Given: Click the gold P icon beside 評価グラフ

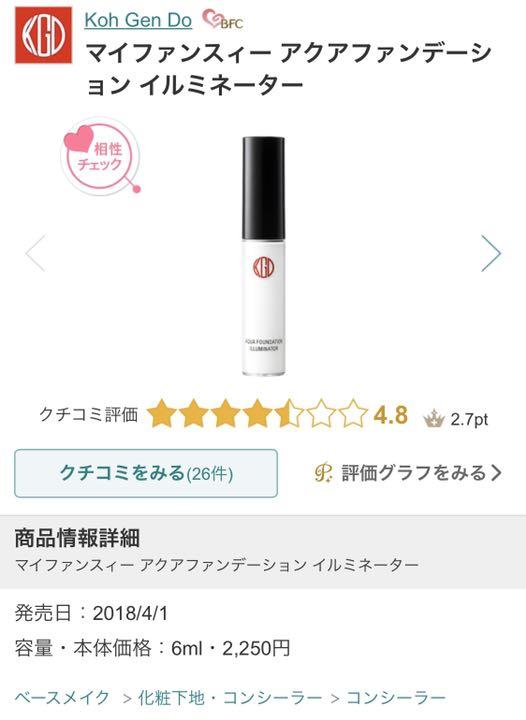Looking at the screenshot, I should pos(324,472).
